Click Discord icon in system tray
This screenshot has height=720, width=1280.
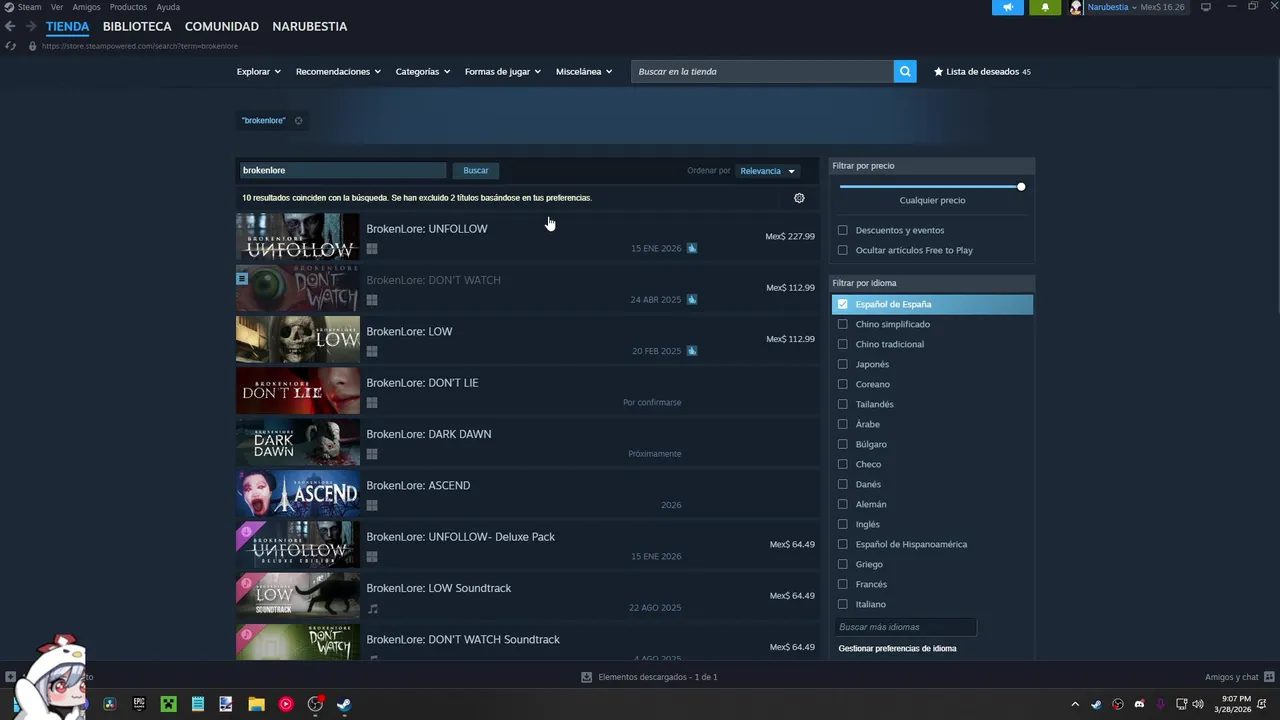tap(1139, 704)
